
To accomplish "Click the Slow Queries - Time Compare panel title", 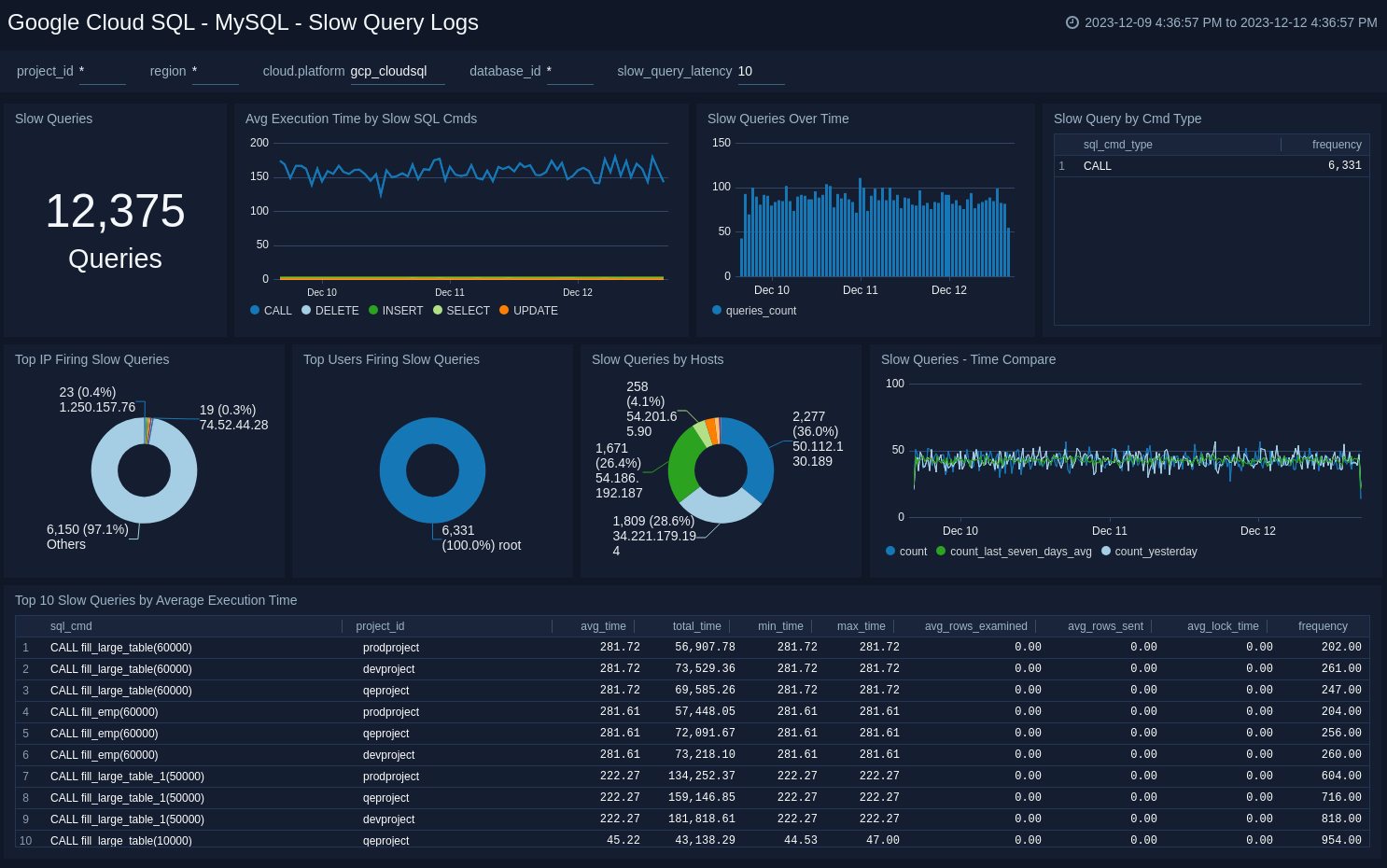I will (968, 359).
